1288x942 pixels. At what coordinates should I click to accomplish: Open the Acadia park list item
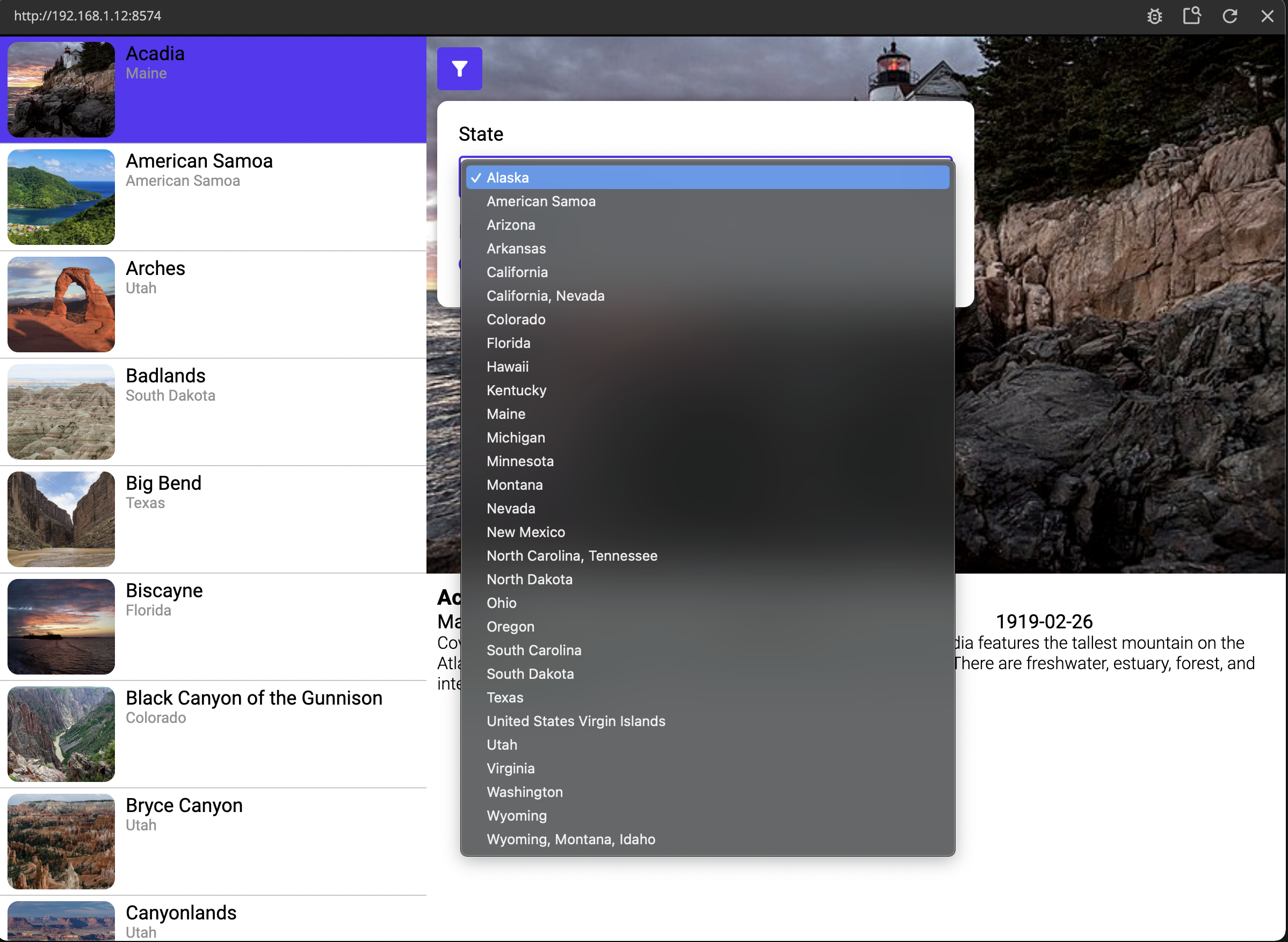point(213,90)
